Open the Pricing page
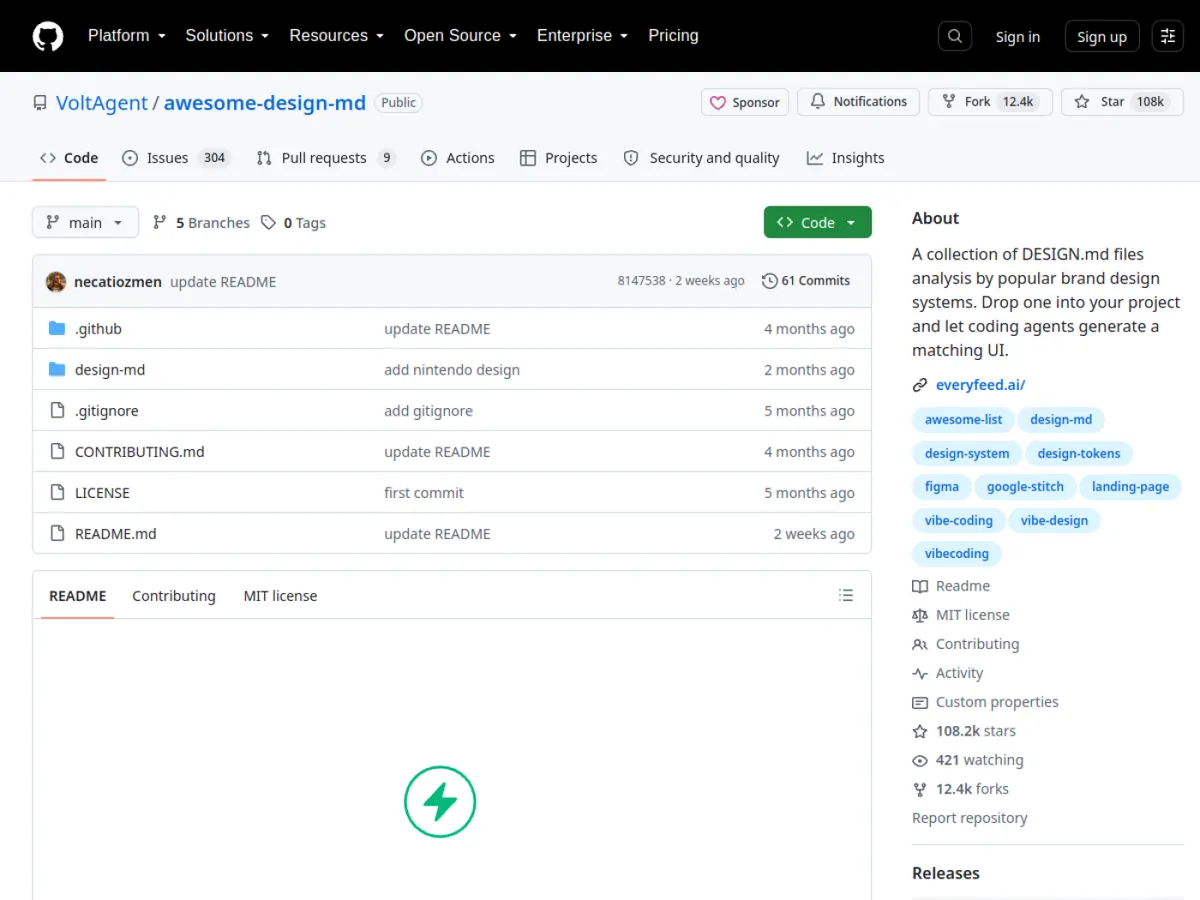This screenshot has height=900, width=1200. (673, 35)
